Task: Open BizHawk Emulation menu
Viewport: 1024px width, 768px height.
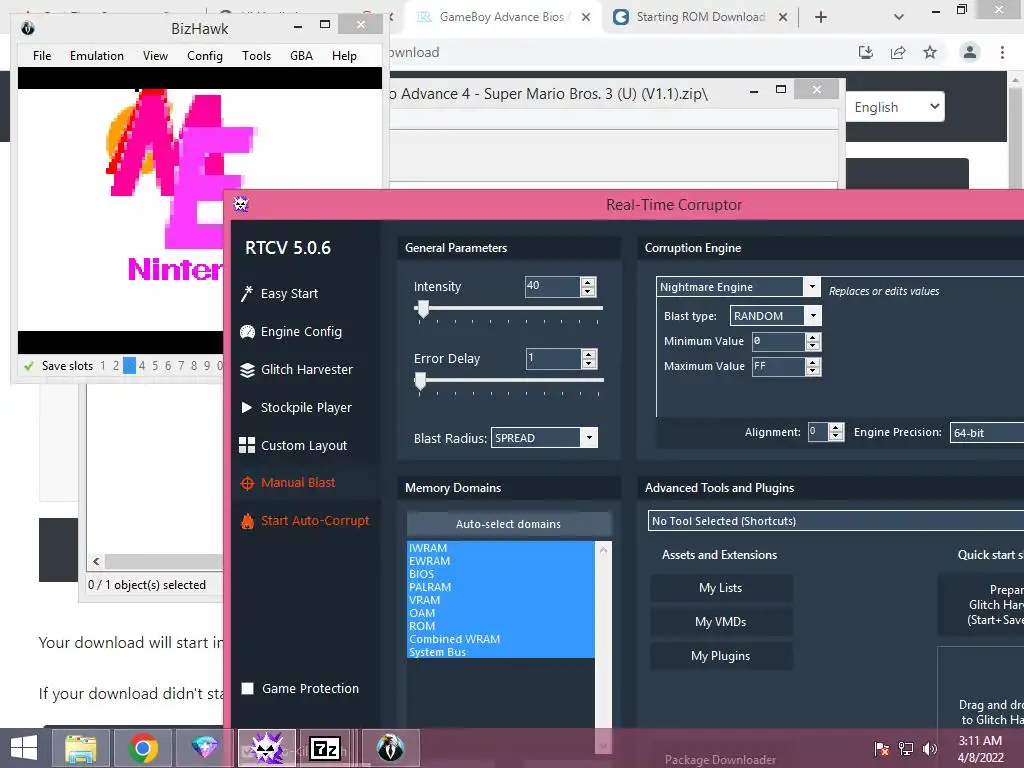Action: (x=97, y=56)
